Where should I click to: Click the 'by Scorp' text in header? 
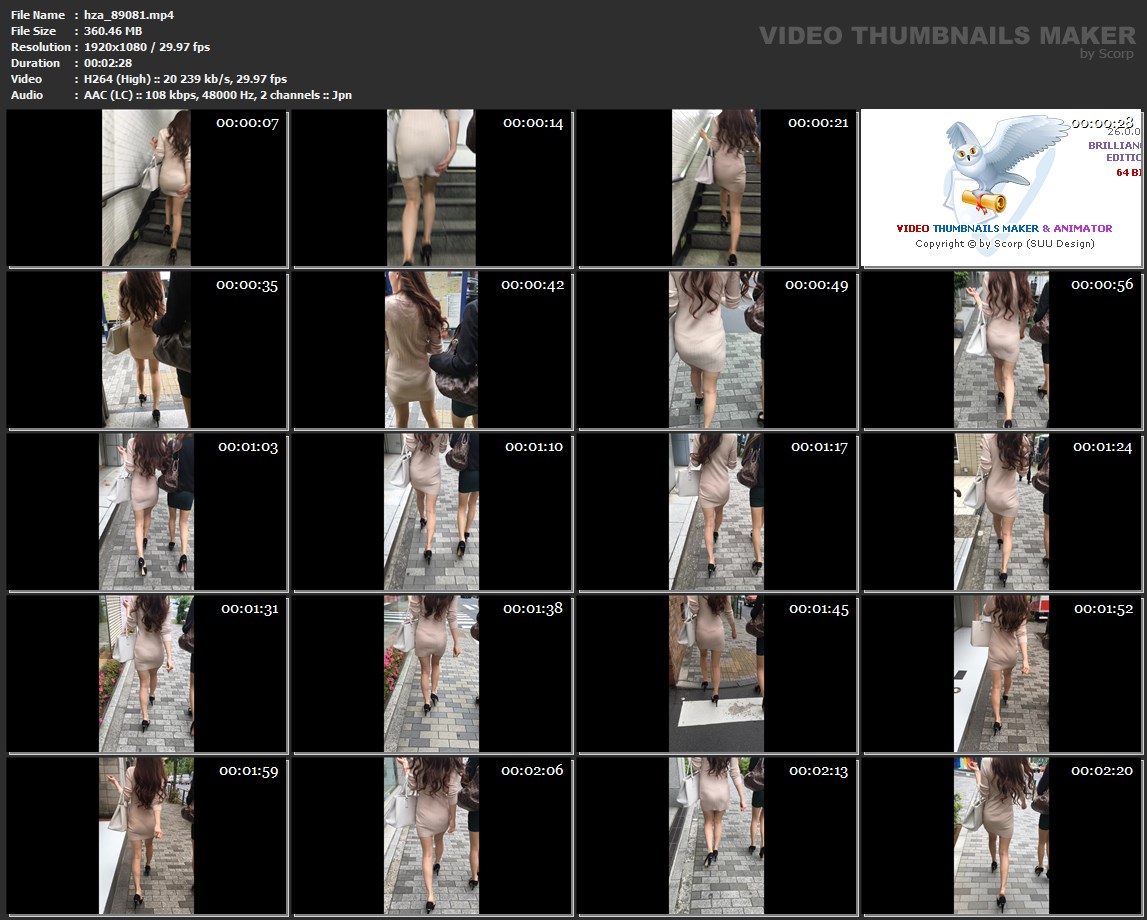click(1107, 54)
